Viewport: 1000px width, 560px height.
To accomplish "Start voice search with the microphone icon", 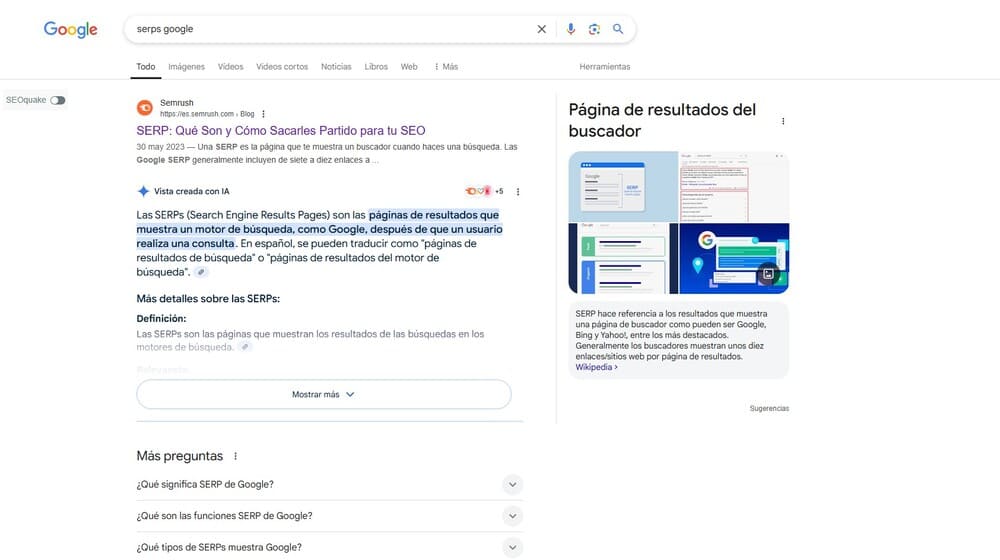I will [571, 29].
